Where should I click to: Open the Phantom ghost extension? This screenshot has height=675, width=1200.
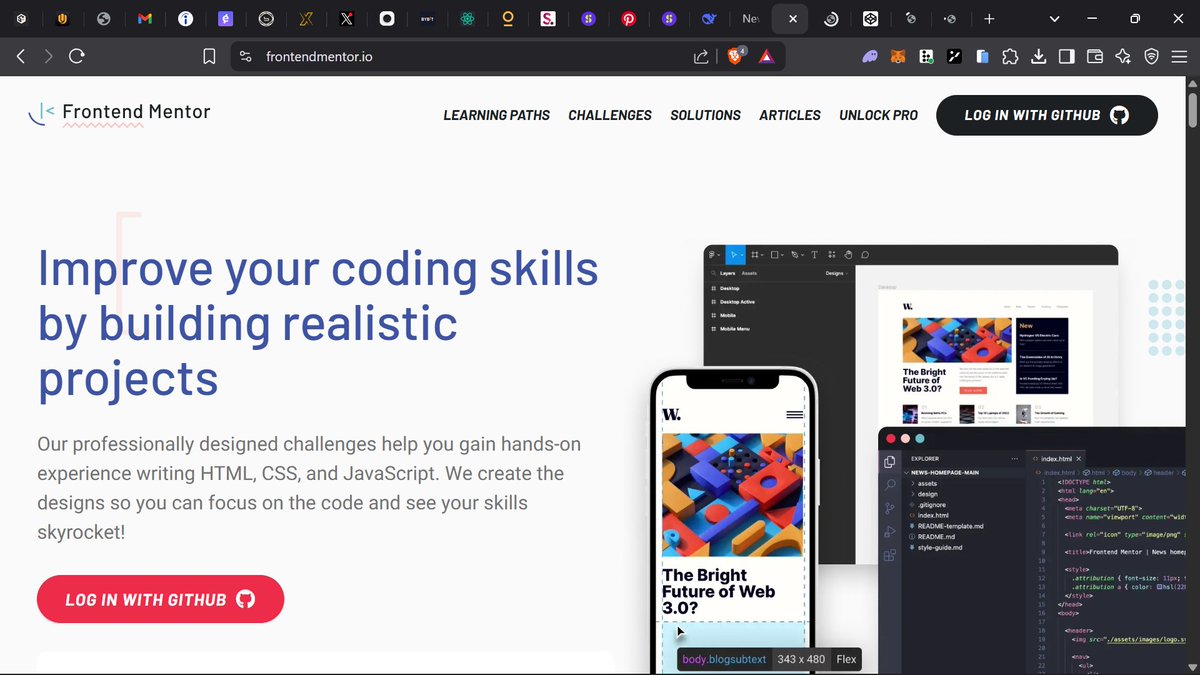coord(870,57)
